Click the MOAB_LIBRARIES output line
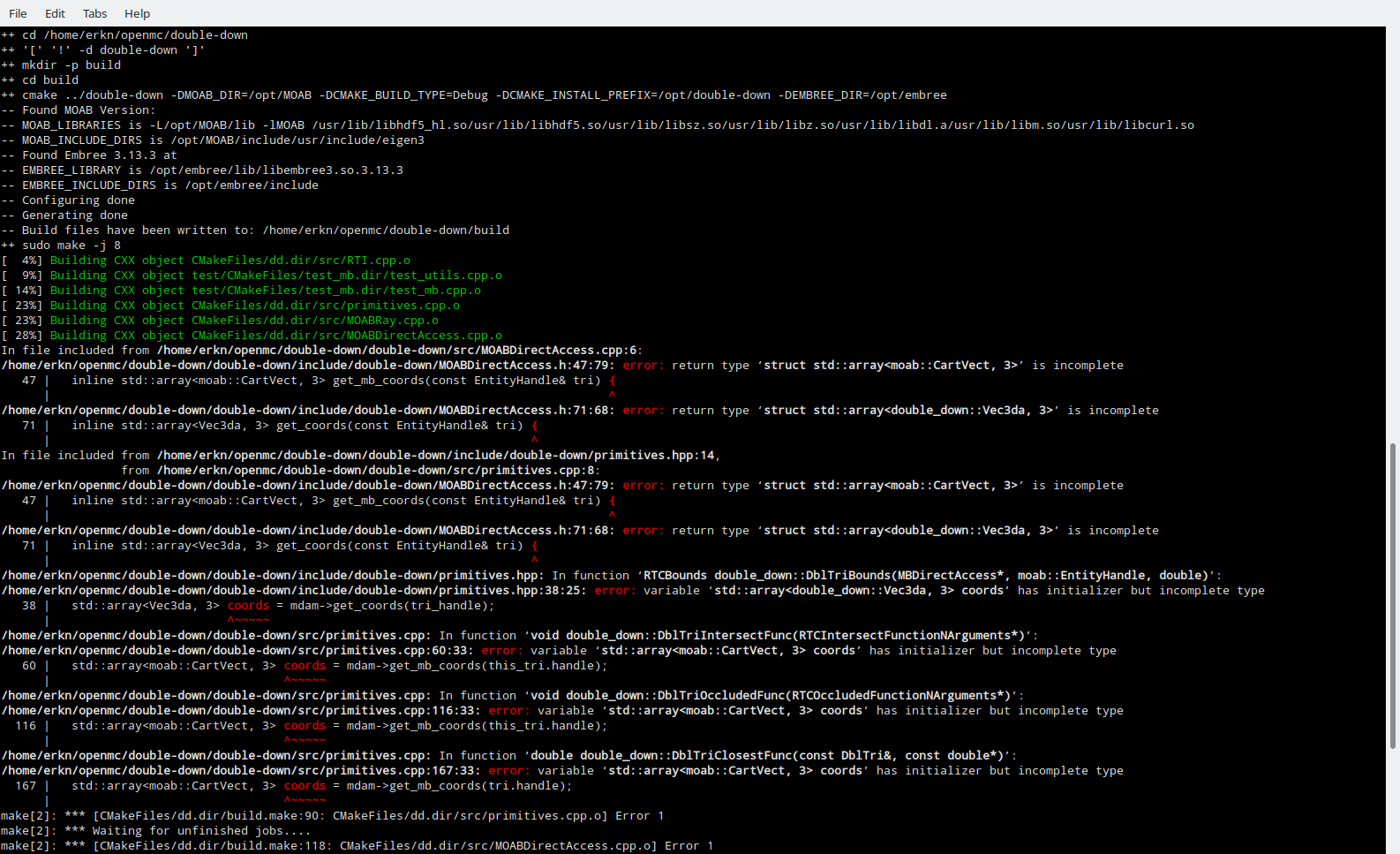The image size is (1400, 854). pos(598,125)
